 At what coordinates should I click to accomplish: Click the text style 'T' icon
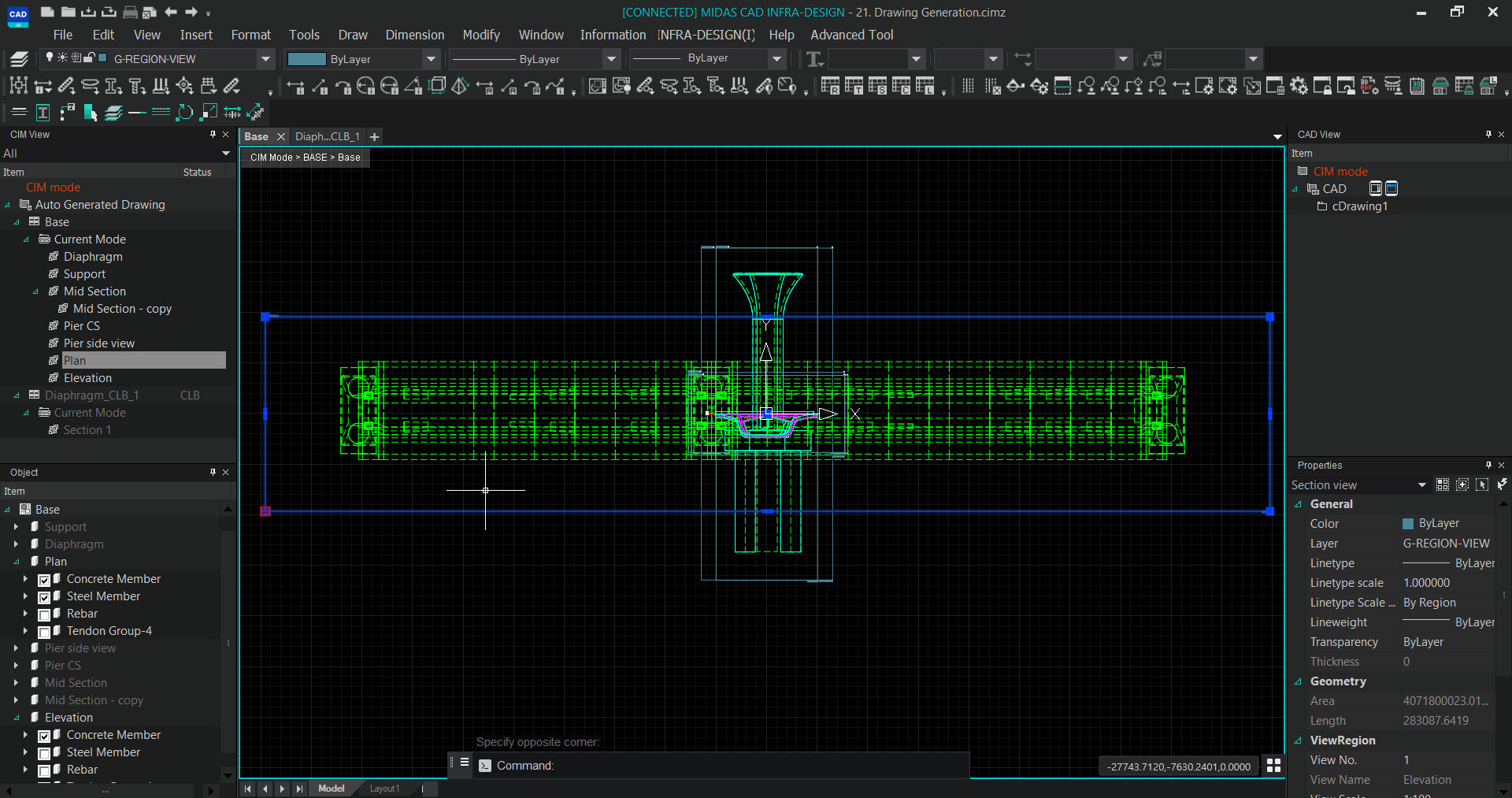tap(814, 59)
